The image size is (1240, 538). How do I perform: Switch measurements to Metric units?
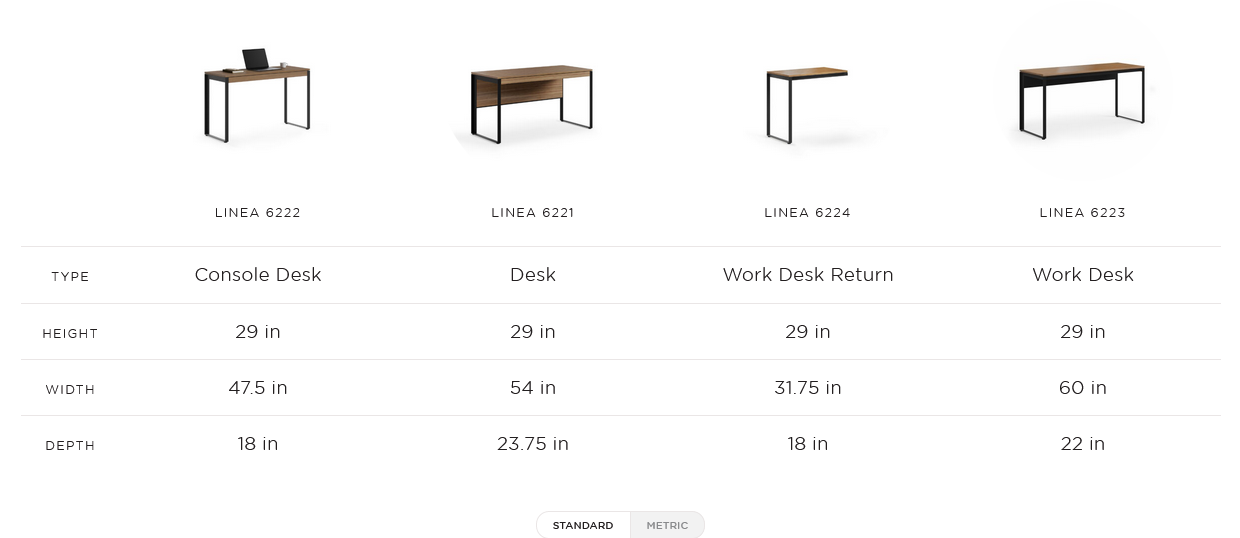tap(667, 525)
